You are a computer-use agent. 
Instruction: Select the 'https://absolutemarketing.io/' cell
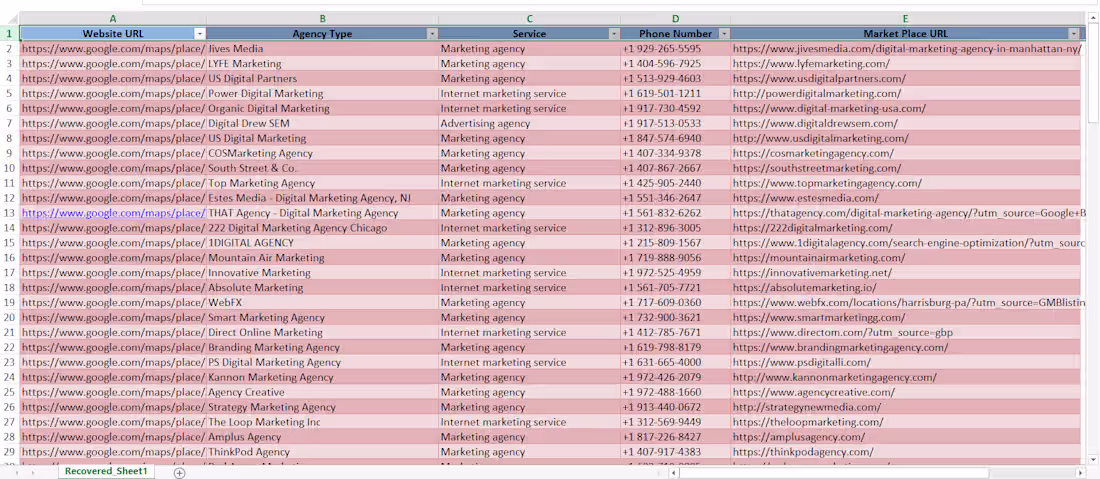[x=905, y=288]
